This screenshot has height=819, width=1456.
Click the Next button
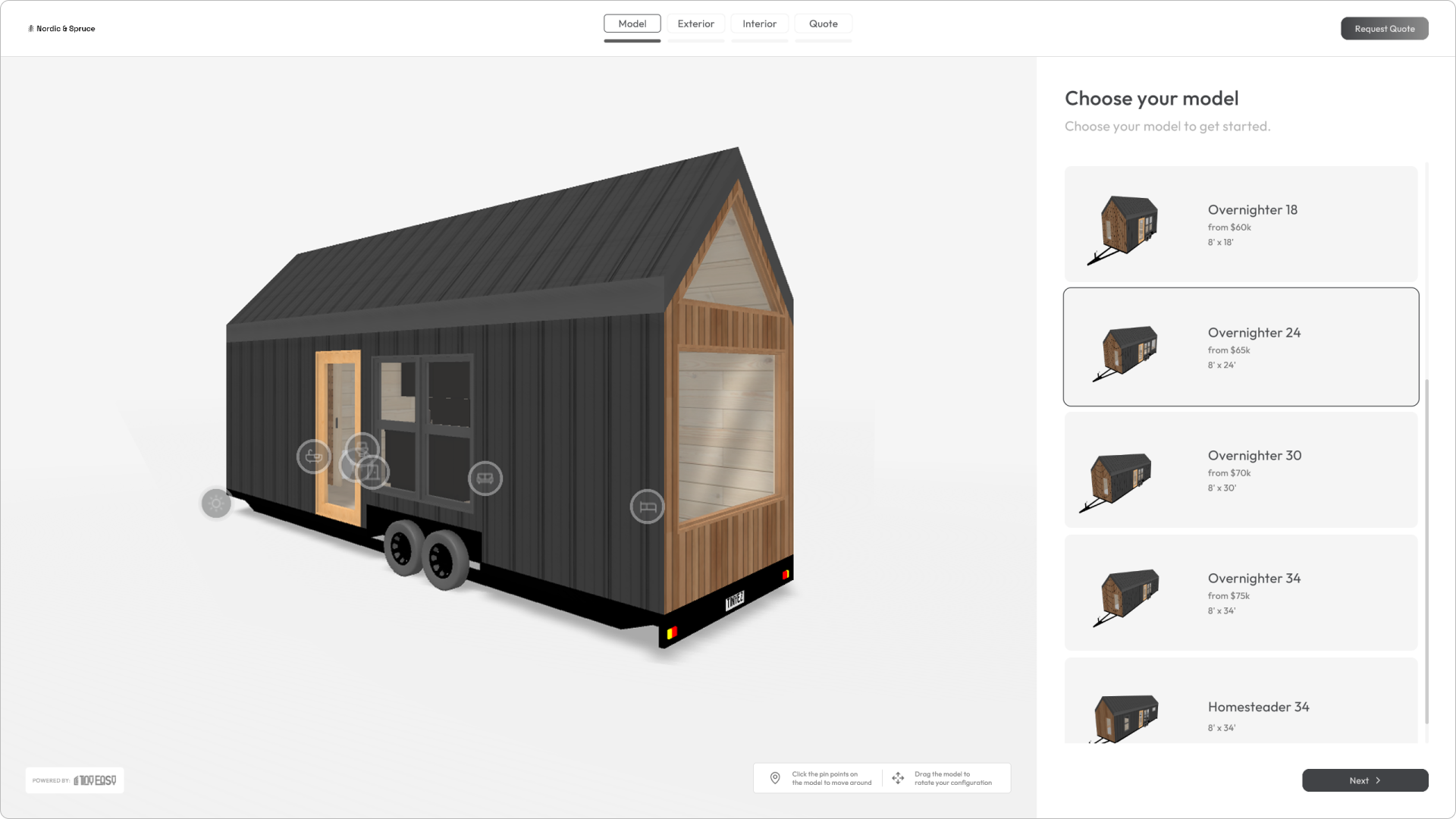(x=1364, y=780)
